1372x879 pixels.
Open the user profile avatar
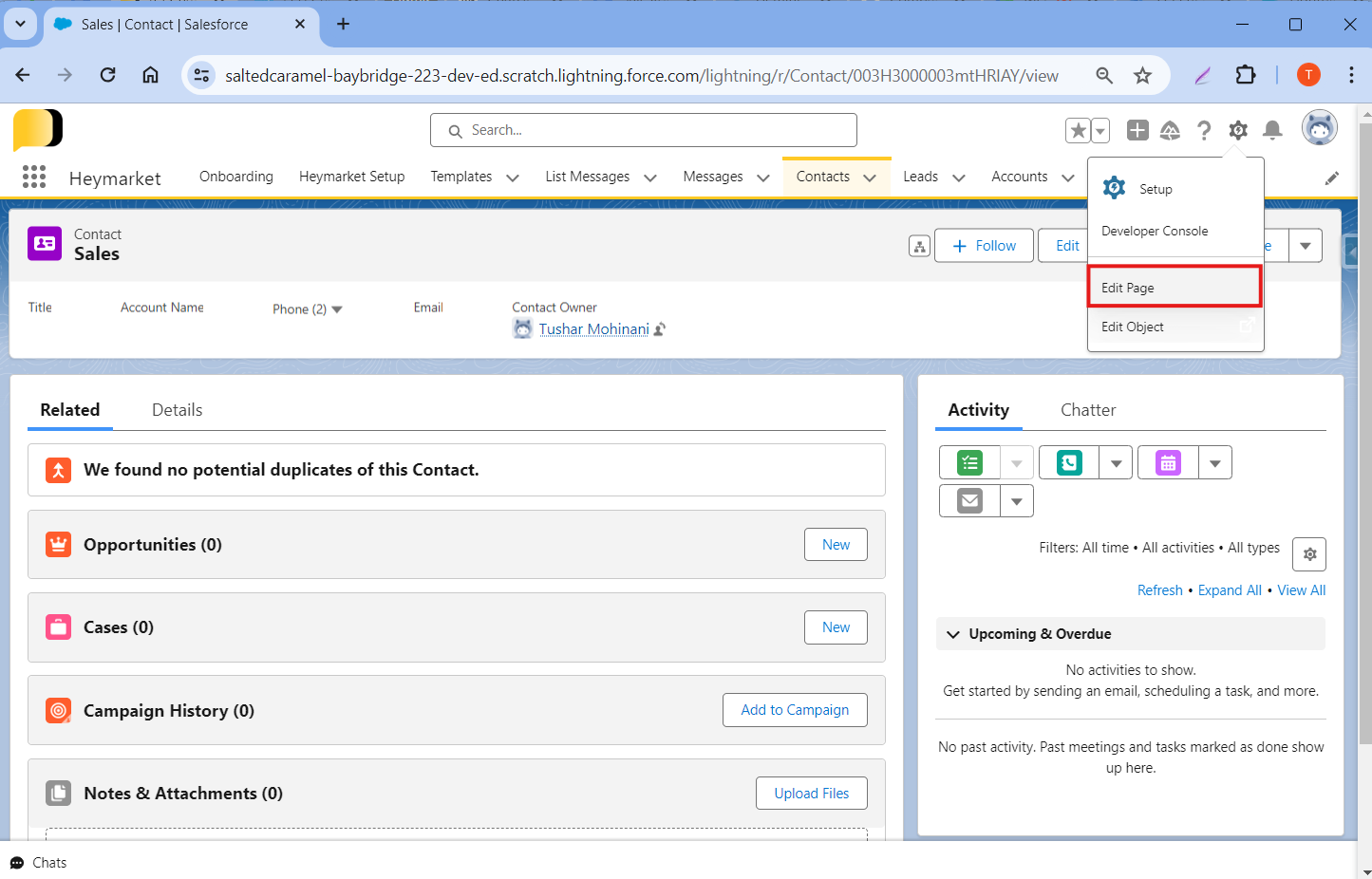(1319, 128)
